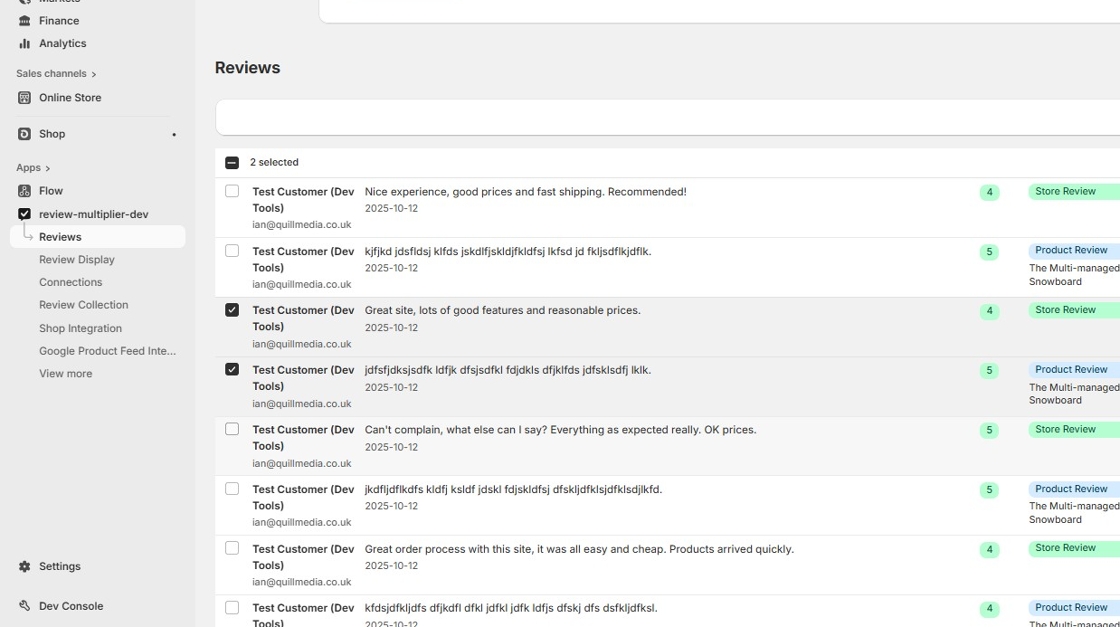Open the Settings gear at the bottom
The width and height of the screenshot is (1120, 627).
(60, 566)
